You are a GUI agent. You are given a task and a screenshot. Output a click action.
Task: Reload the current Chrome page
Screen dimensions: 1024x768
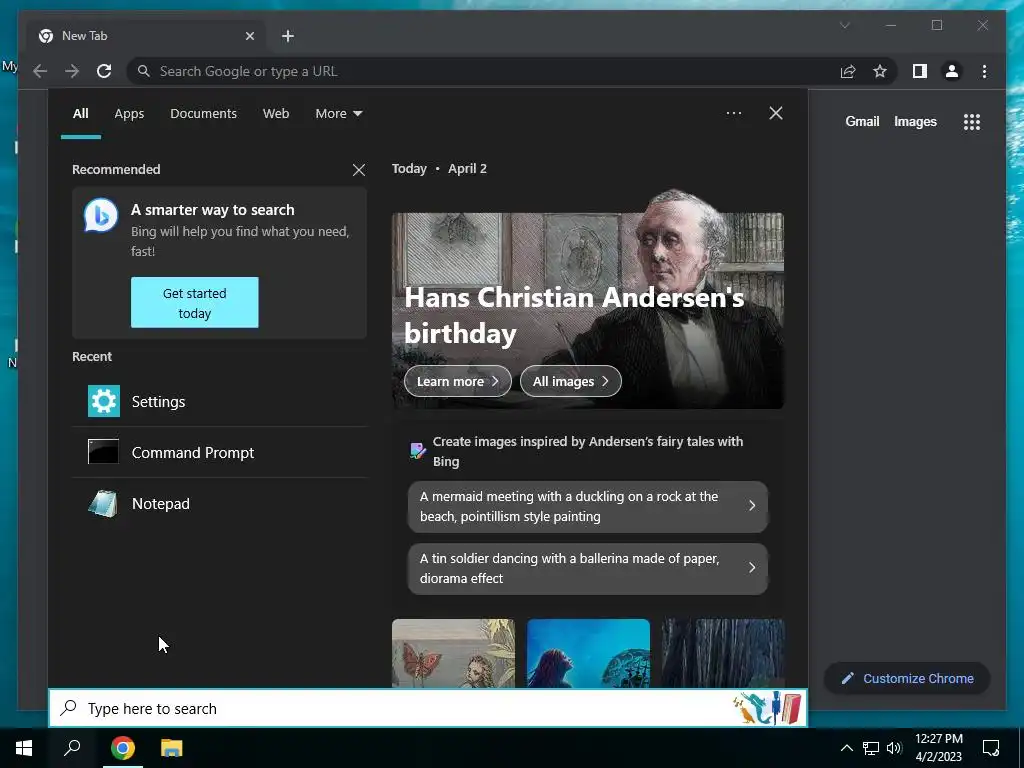click(104, 71)
